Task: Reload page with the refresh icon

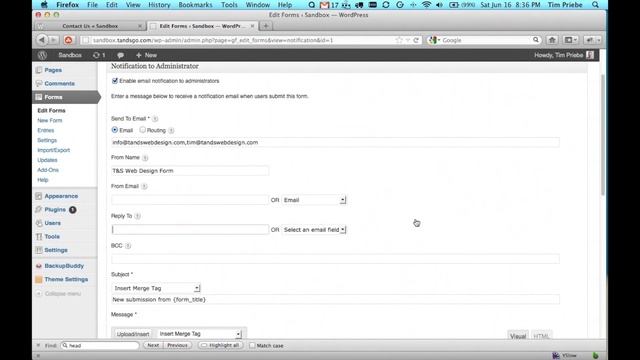Action: point(416,40)
